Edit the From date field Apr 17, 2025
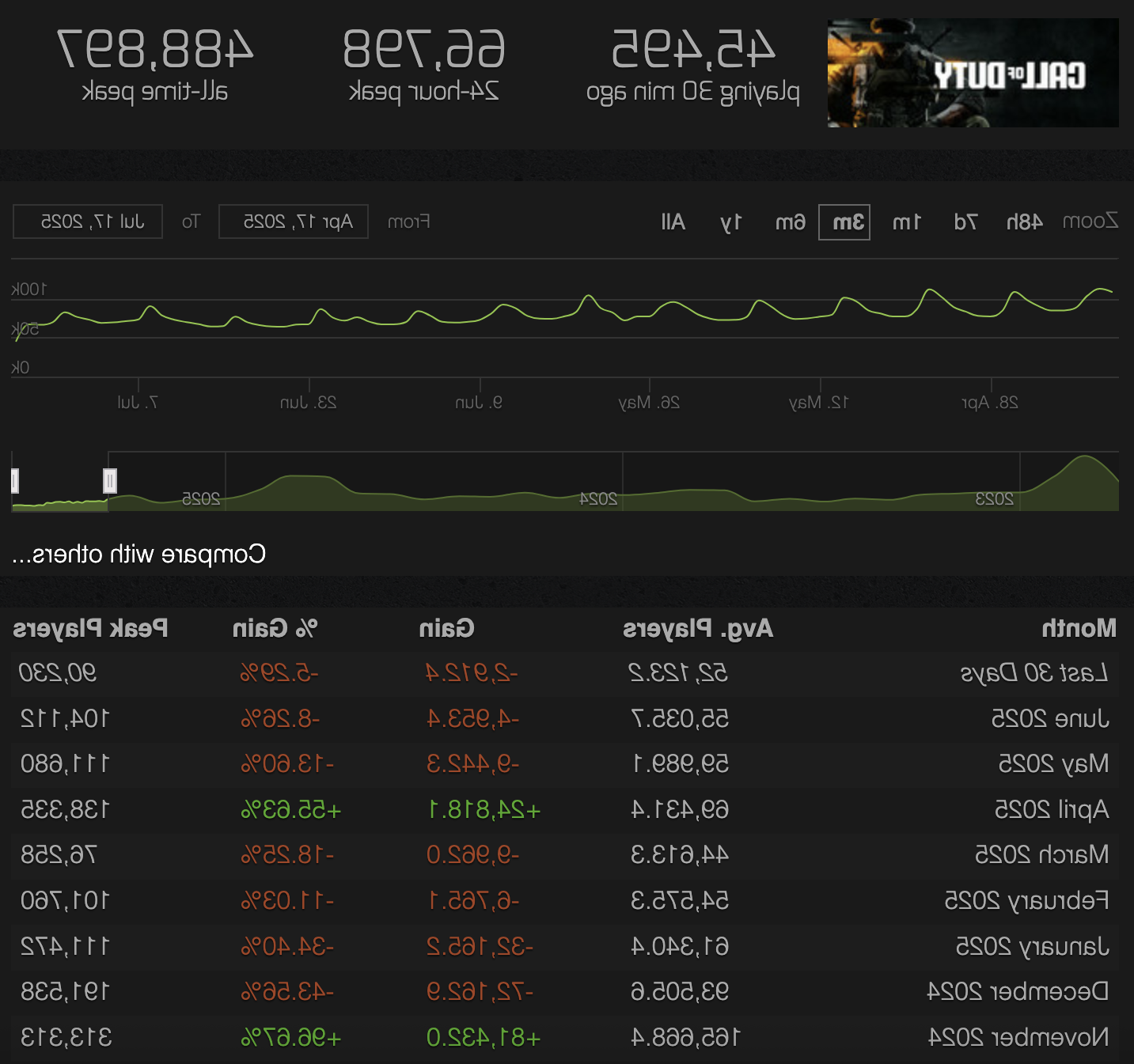1134x1064 pixels. [x=294, y=222]
